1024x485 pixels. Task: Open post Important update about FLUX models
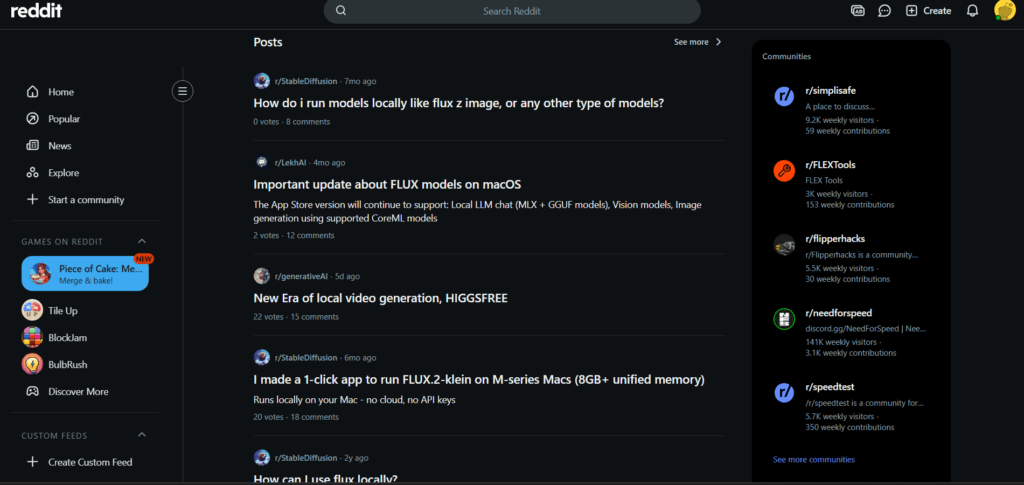(x=387, y=185)
